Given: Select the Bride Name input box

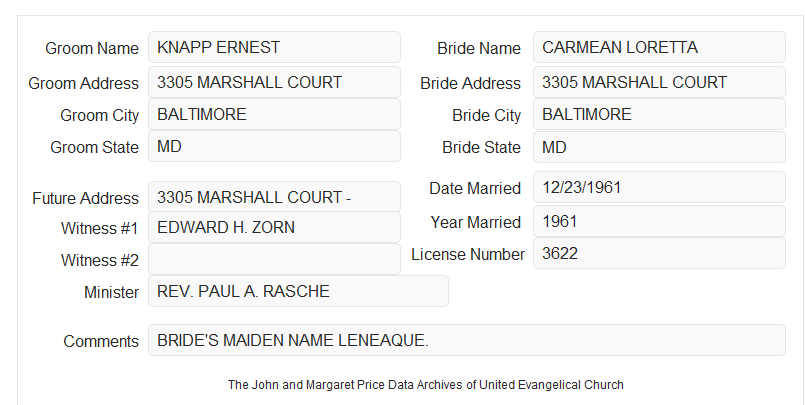Looking at the screenshot, I should [659, 47].
